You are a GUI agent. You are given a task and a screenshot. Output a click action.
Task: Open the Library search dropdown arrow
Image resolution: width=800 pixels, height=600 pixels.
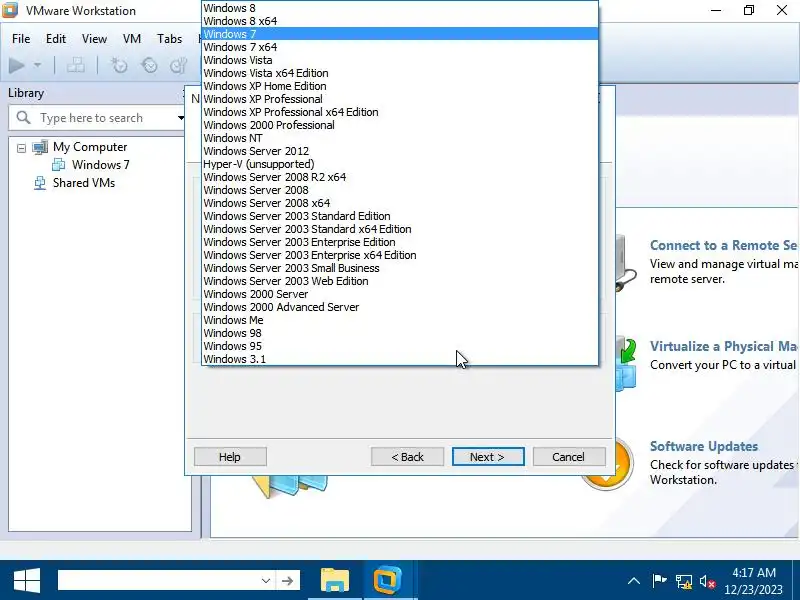[181, 118]
